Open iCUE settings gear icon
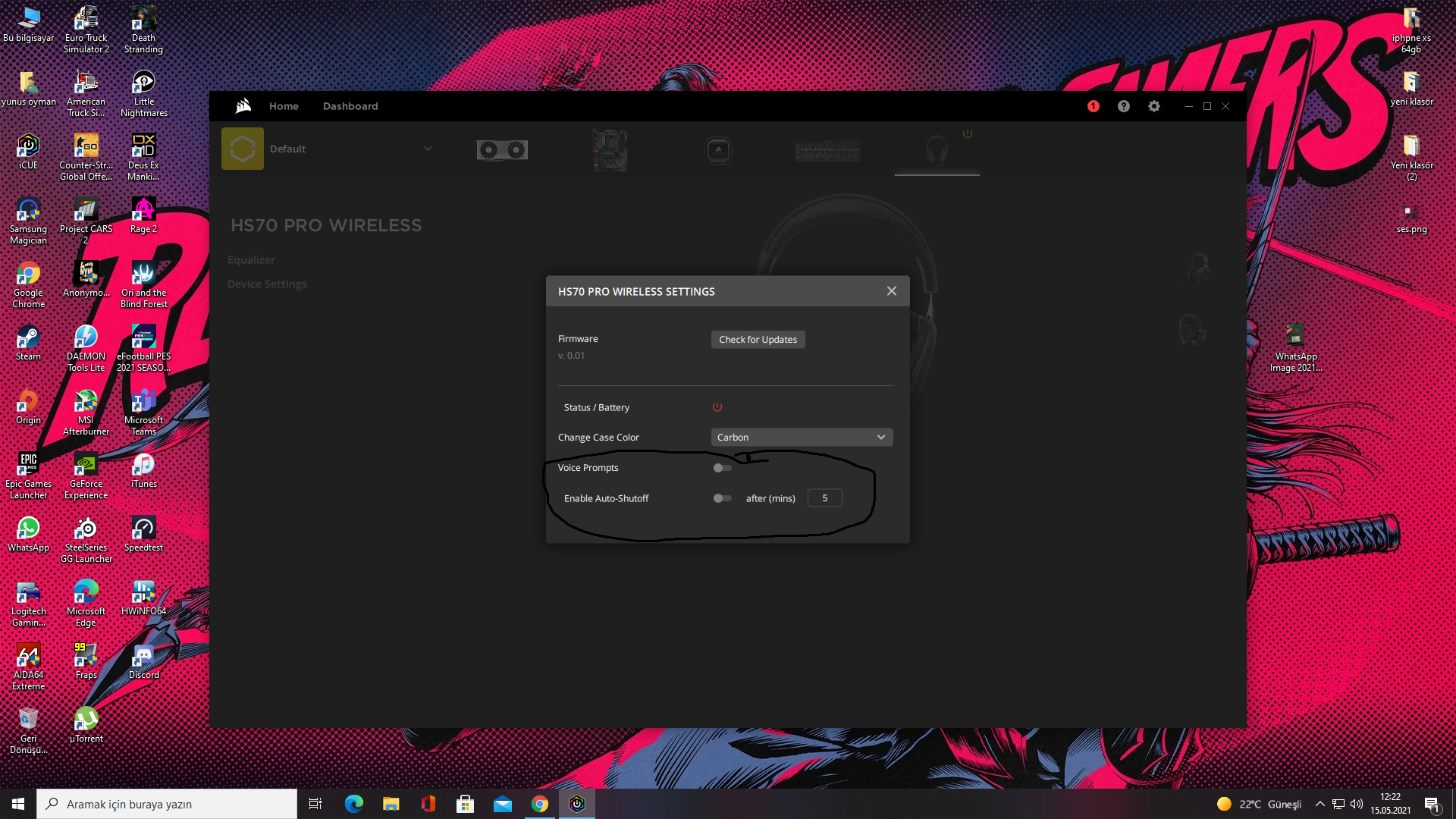Viewport: 1456px width, 819px height. pyautogui.click(x=1153, y=106)
